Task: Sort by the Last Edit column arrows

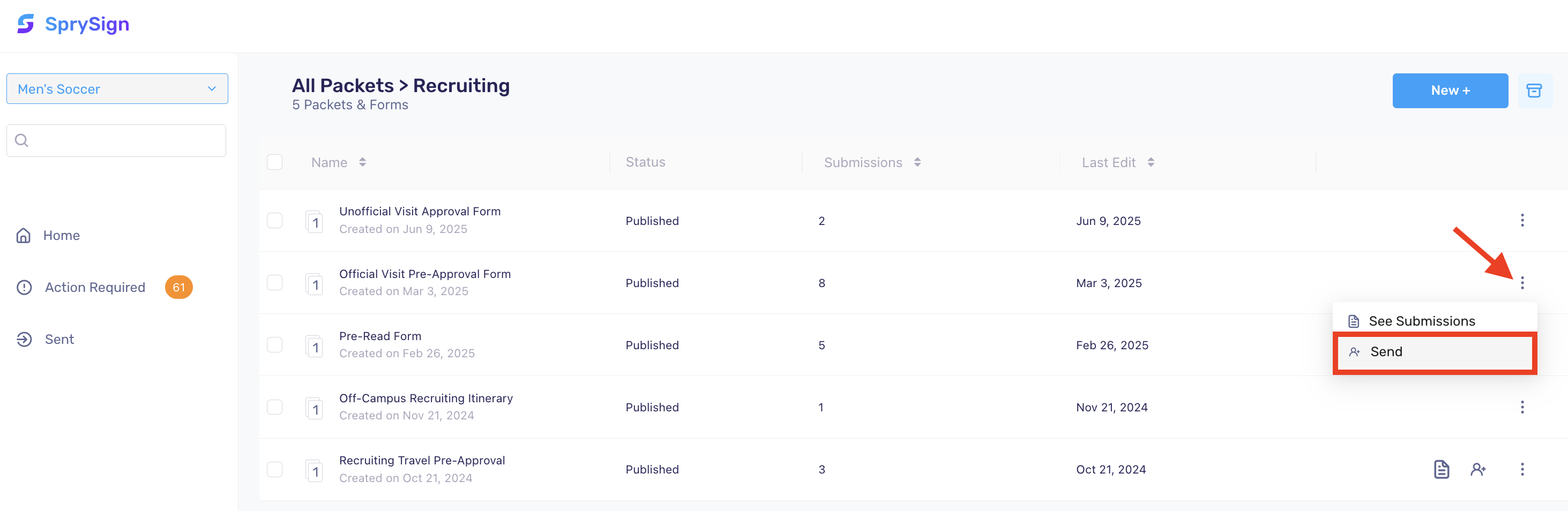Action: (1151, 162)
